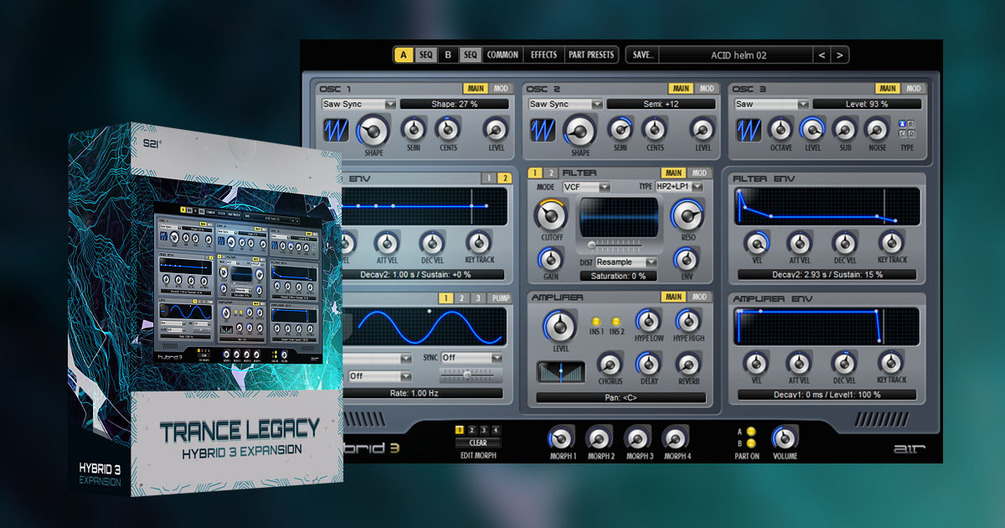The height and width of the screenshot is (528, 1005).
Task: Click the OSC 2 waveform icon
Action: pyautogui.click(x=542, y=131)
